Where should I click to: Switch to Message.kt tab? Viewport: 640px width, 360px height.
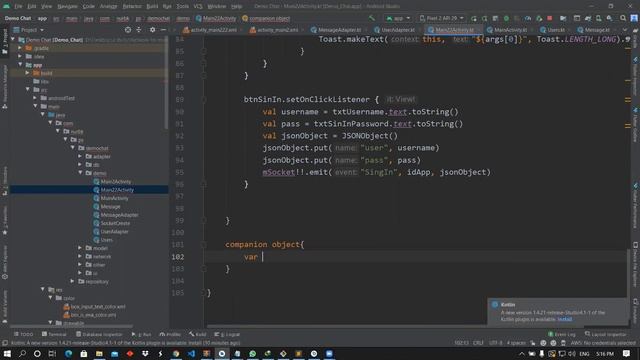(594, 30)
